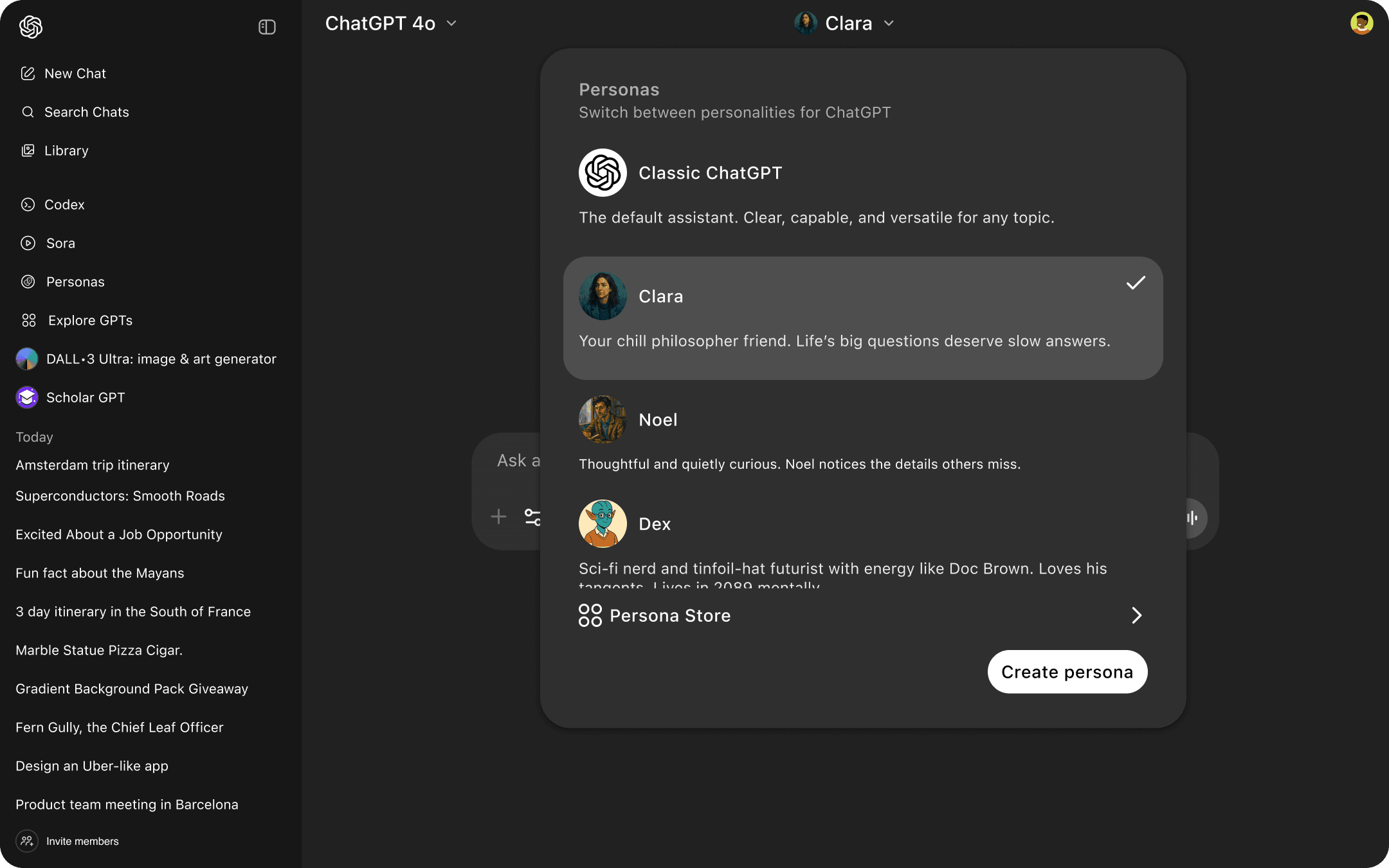This screenshot has width=1389, height=868.
Task: Open 3 day itinerary South of France chat
Action: (x=133, y=611)
